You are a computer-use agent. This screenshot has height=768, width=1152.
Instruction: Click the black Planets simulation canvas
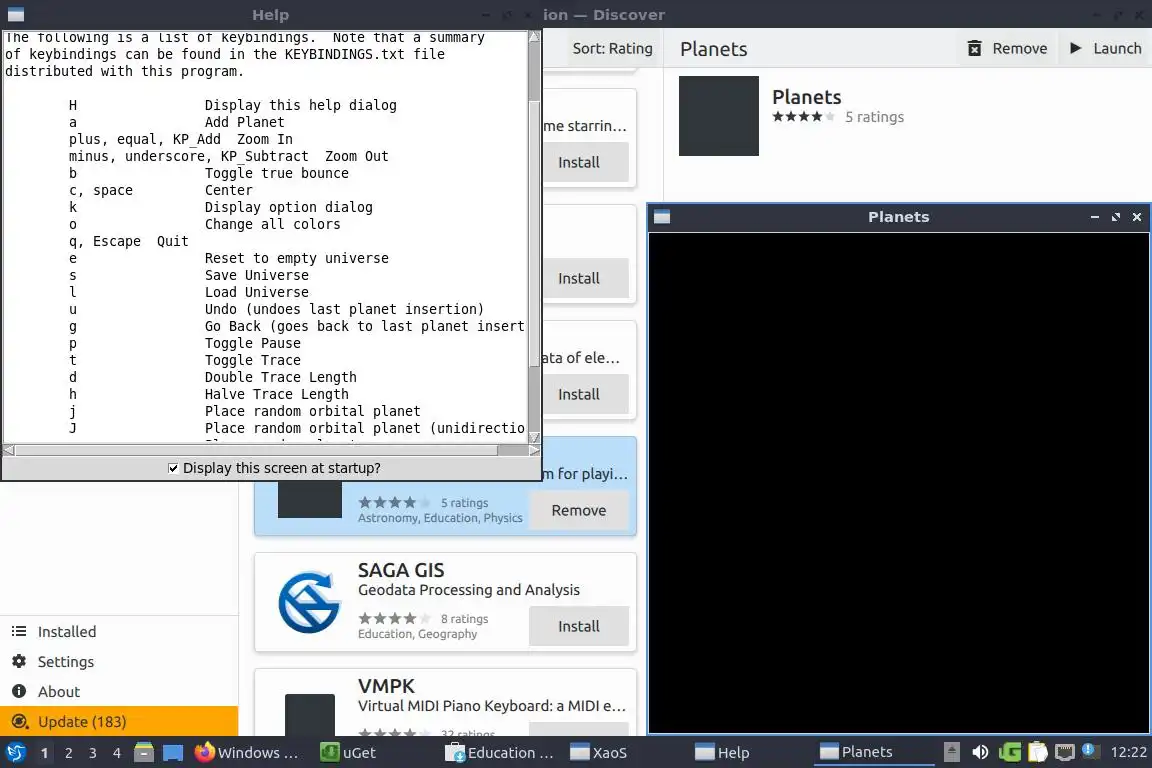899,483
